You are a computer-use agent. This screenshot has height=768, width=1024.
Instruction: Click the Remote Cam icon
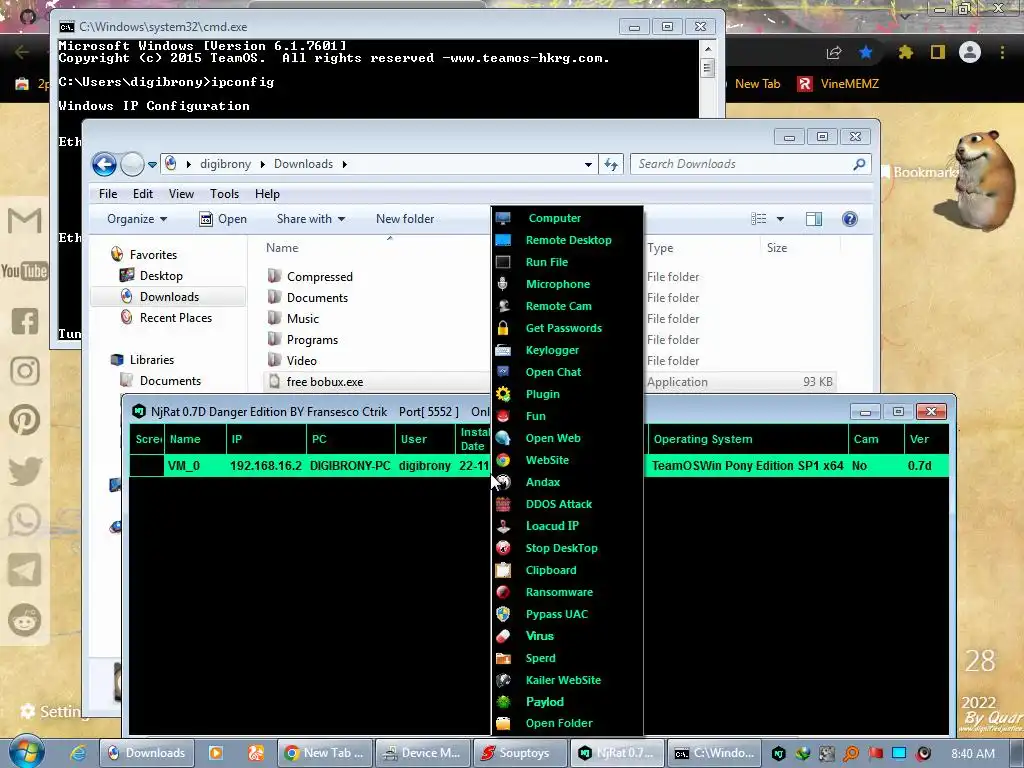tap(503, 306)
